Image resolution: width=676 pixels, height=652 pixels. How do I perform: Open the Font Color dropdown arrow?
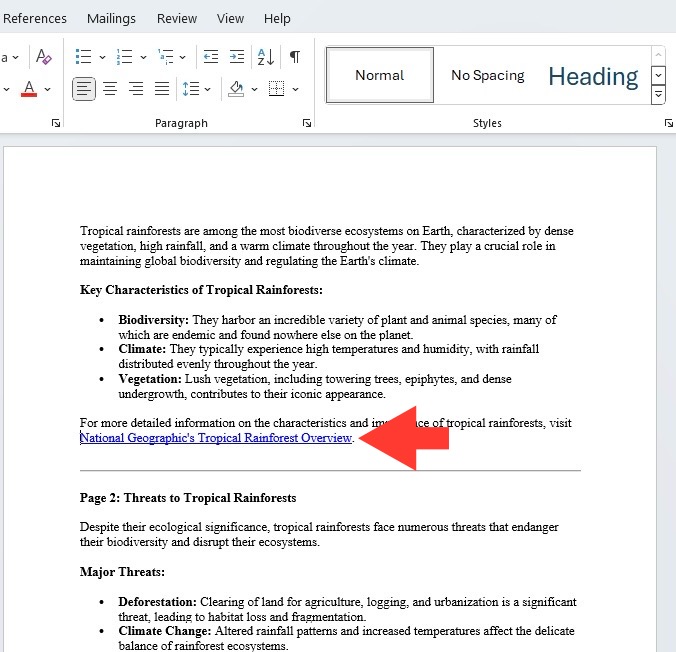pyautogui.click(x=47, y=89)
